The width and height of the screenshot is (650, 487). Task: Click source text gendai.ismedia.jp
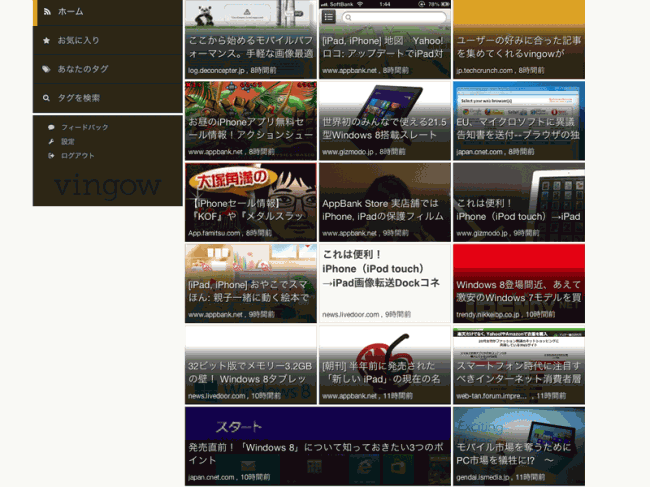[x=483, y=477]
